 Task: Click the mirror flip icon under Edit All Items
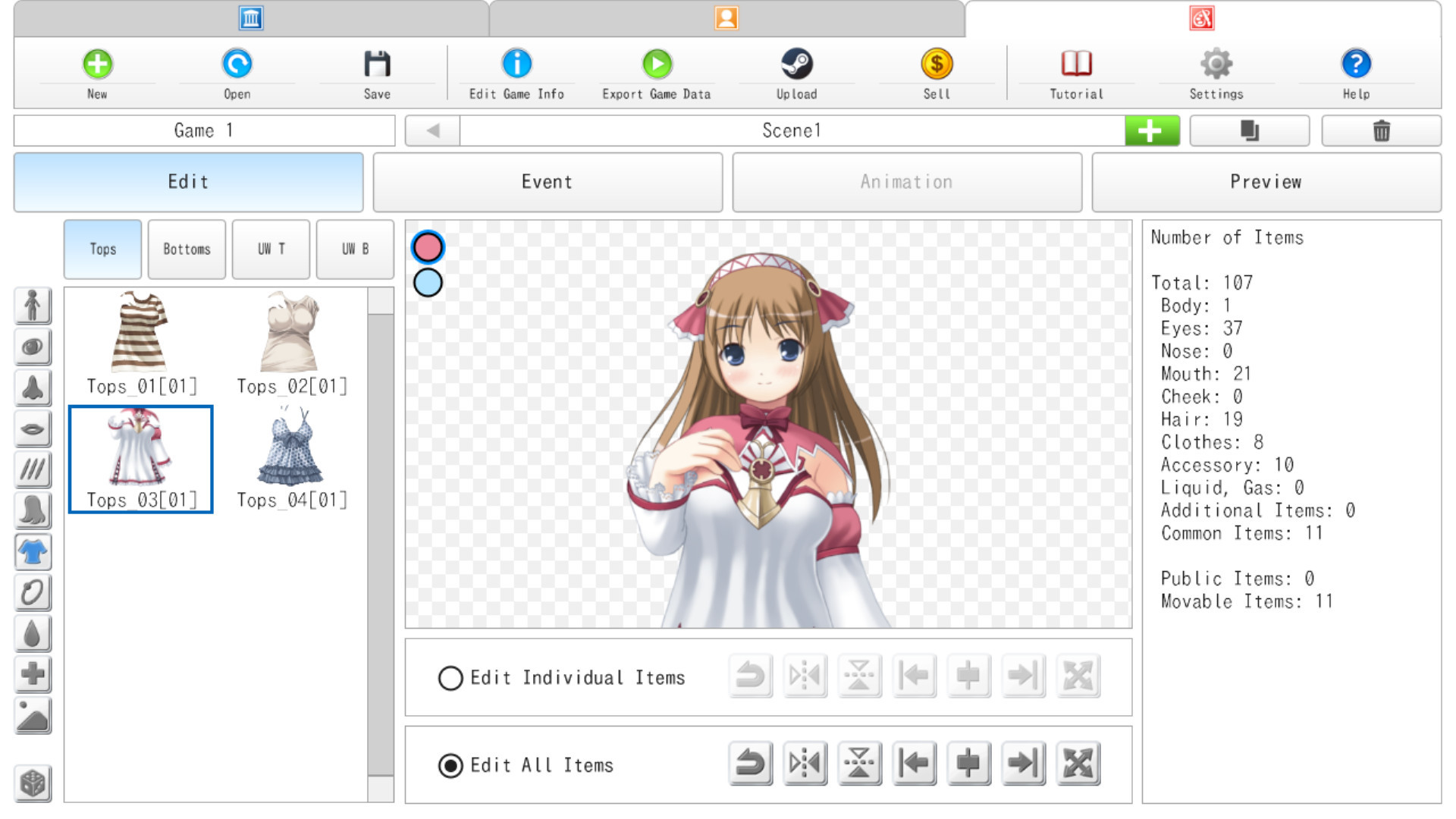coord(805,764)
